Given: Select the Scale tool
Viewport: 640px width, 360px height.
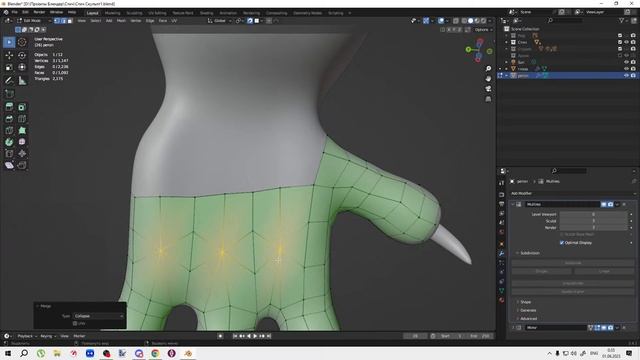Looking at the screenshot, I should click(x=9, y=67).
